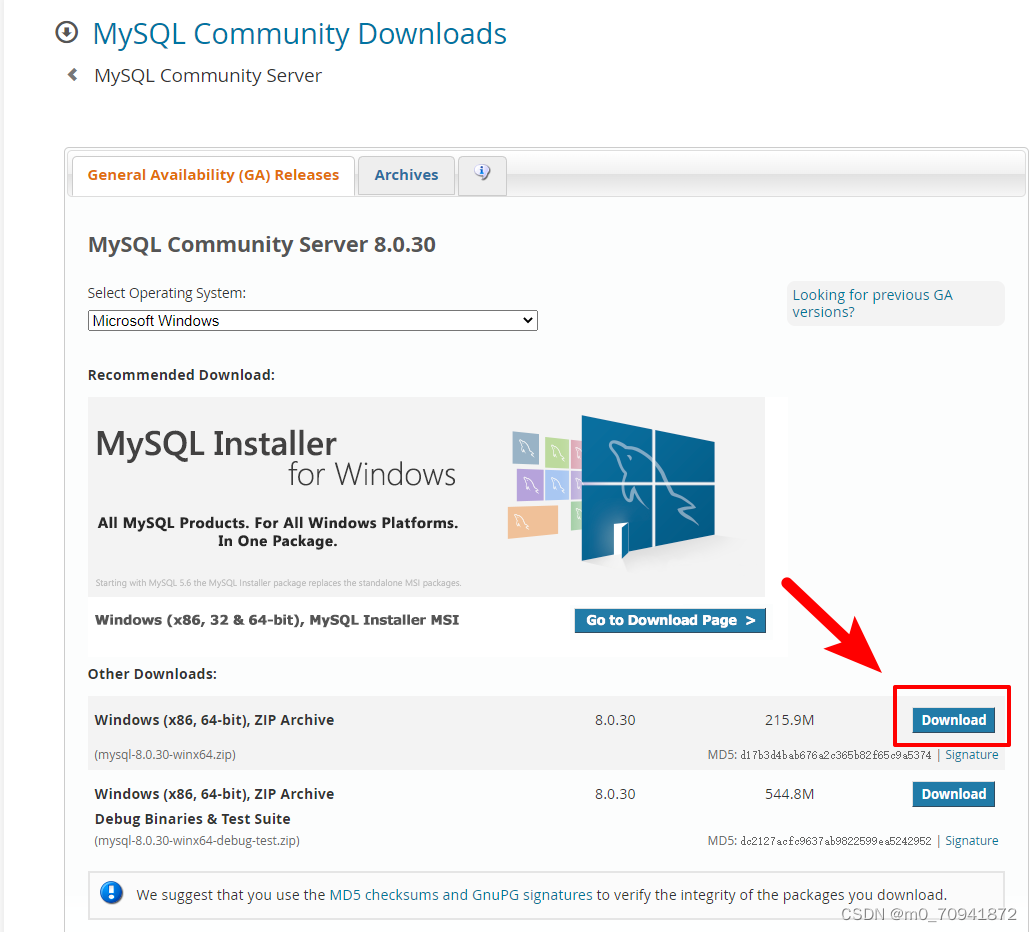Viewport: 1032px width, 932px height.
Task: Click the MySQL Installer for Windows banner
Action: (x=426, y=496)
